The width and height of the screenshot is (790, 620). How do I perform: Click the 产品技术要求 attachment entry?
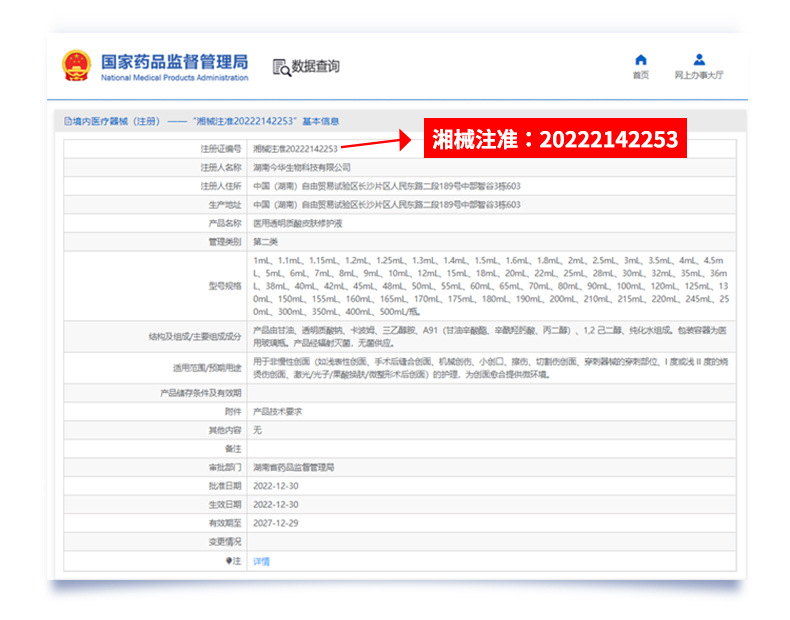tap(277, 411)
